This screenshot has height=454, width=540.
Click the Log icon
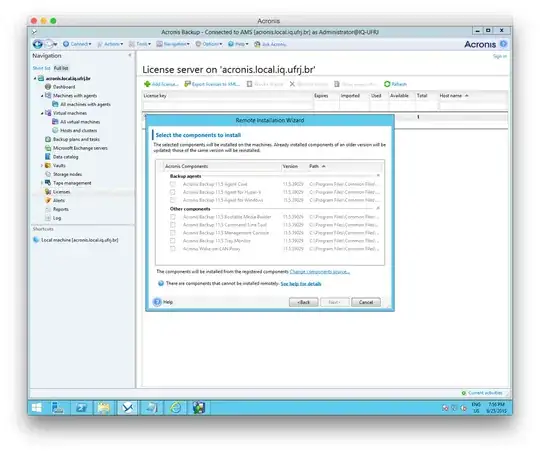[48, 218]
